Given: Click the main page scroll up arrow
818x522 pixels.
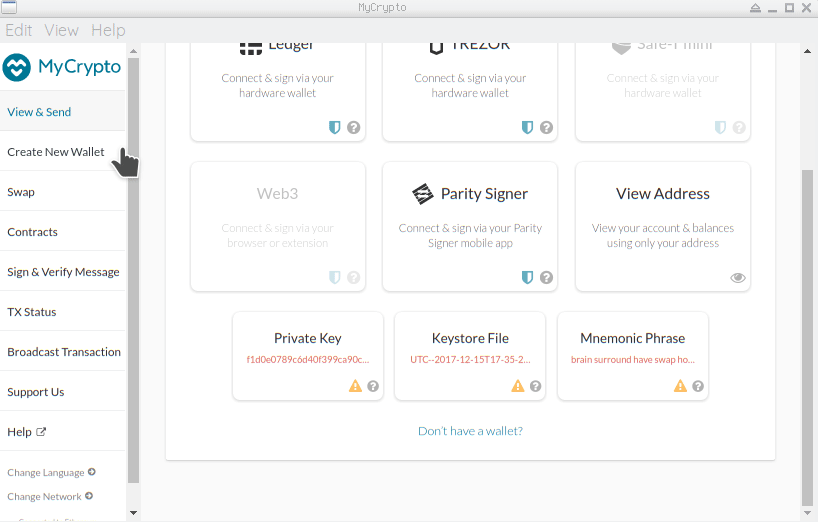Looking at the screenshot, I should [807, 51].
